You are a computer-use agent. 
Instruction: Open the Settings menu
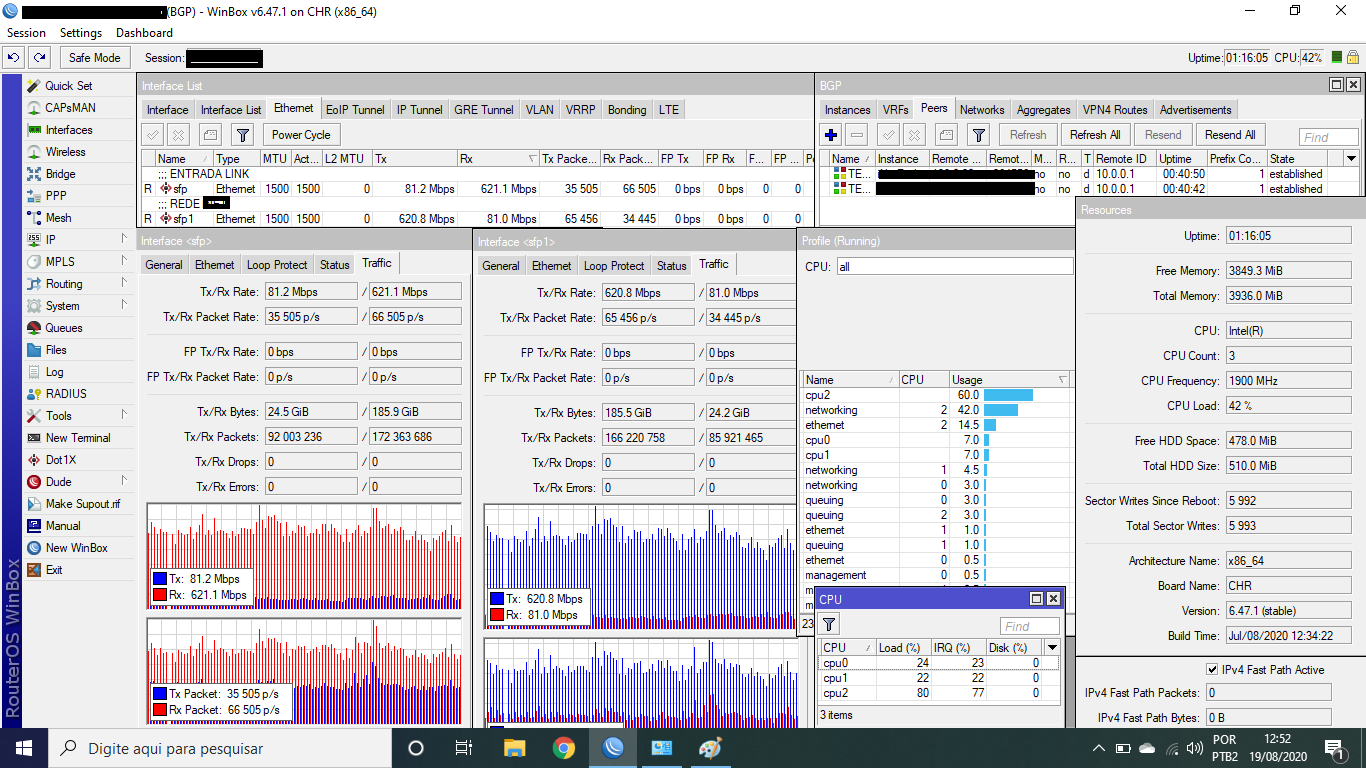[81, 33]
